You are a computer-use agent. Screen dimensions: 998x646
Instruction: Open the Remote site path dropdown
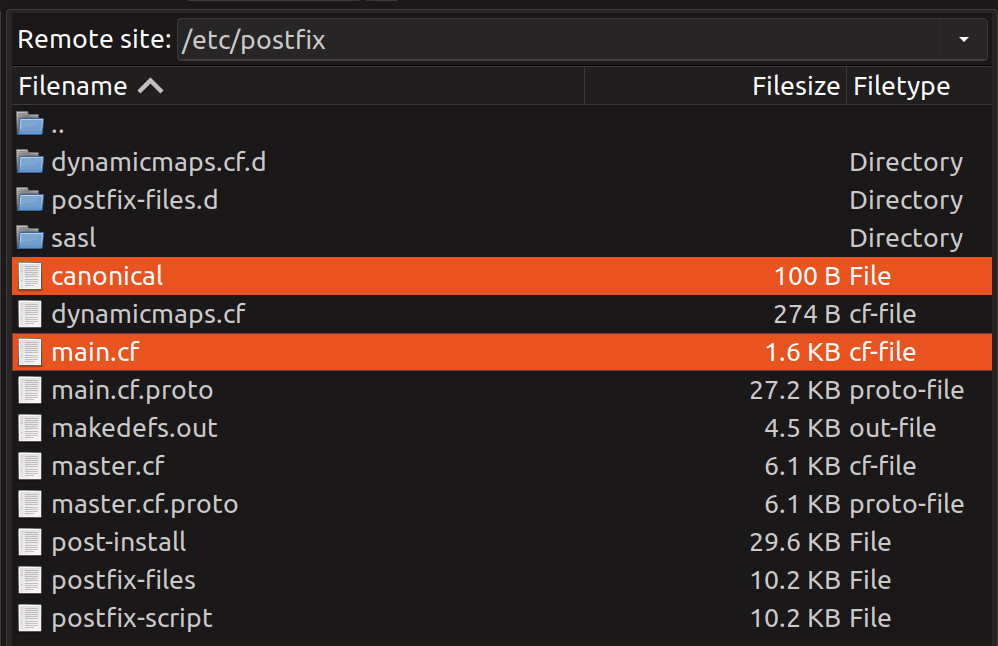pos(964,39)
